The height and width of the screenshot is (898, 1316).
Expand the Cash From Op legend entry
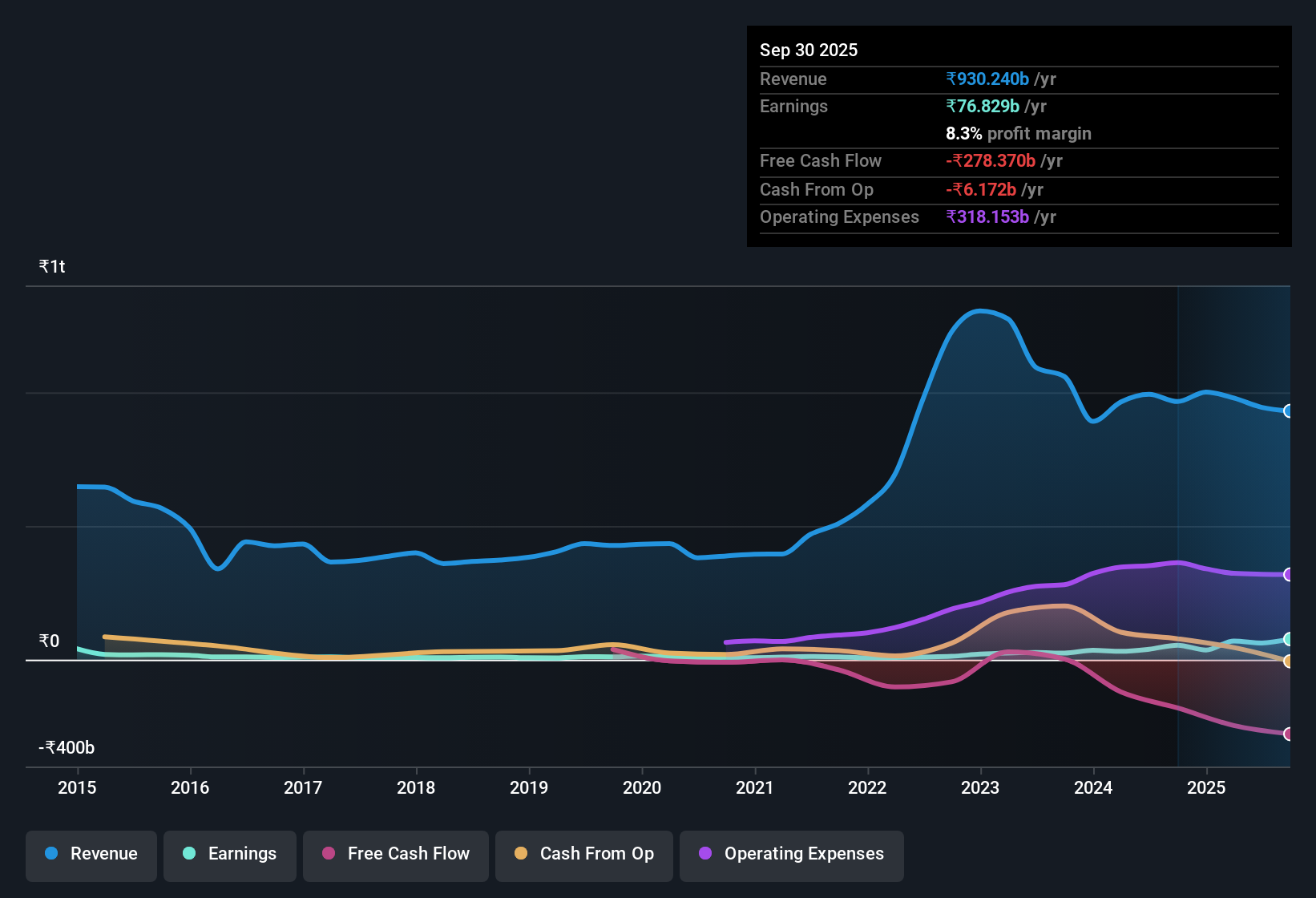point(583,854)
